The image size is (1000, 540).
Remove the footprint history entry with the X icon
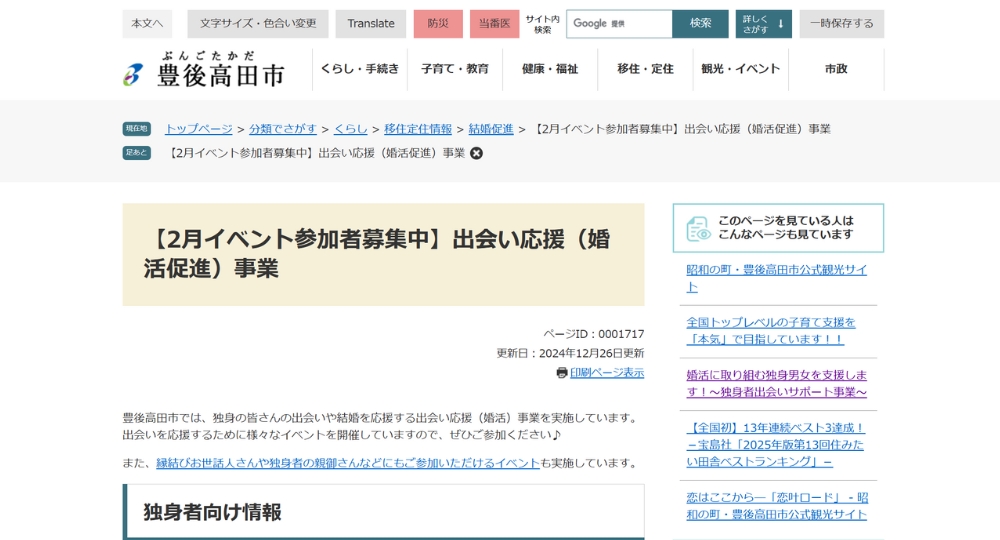point(476,153)
